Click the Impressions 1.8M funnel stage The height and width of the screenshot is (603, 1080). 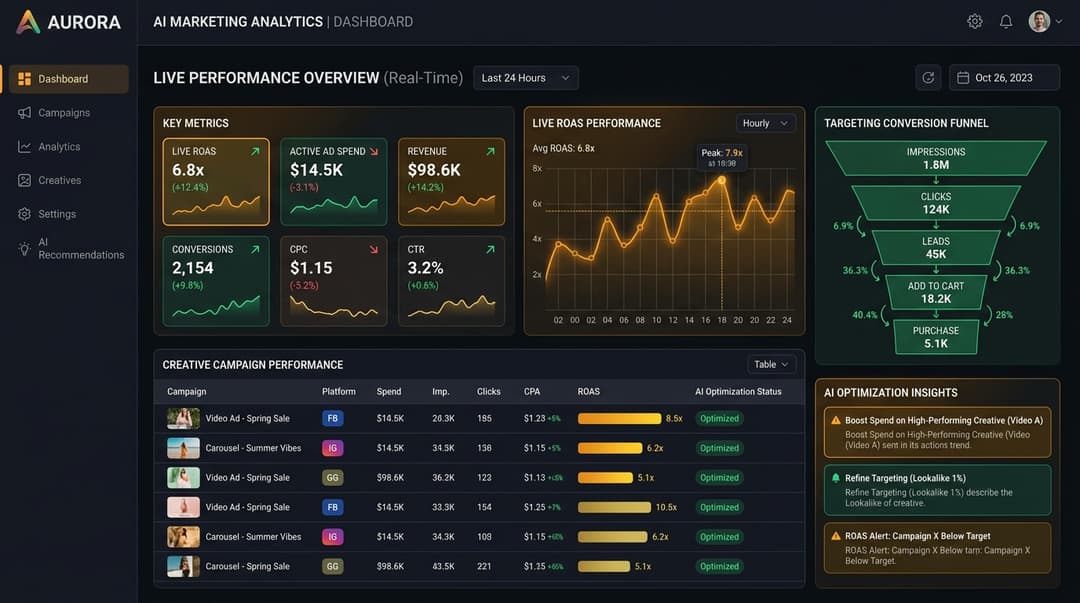pyautogui.click(x=936, y=159)
